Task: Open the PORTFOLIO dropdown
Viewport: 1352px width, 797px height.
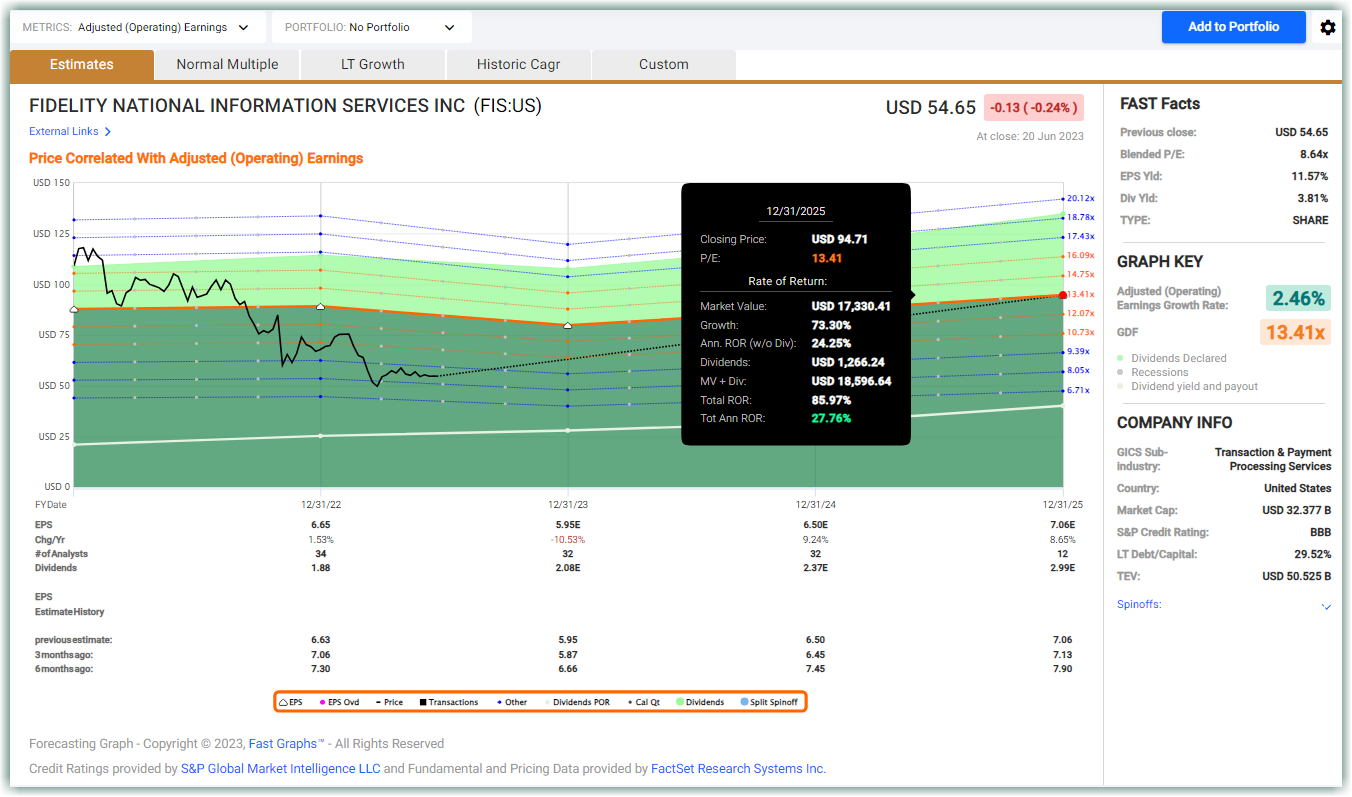Action: pyautogui.click(x=372, y=27)
